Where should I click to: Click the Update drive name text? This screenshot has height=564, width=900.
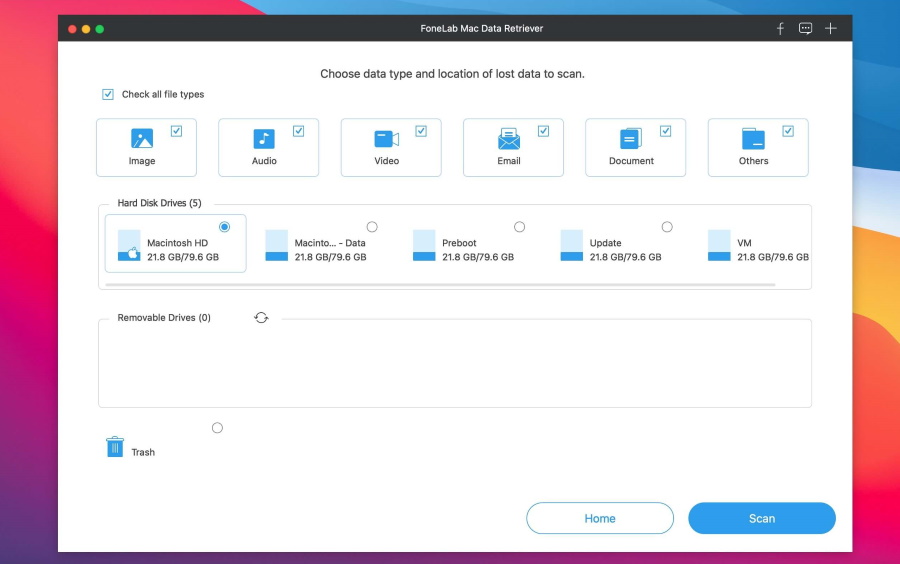coord(606,243)
